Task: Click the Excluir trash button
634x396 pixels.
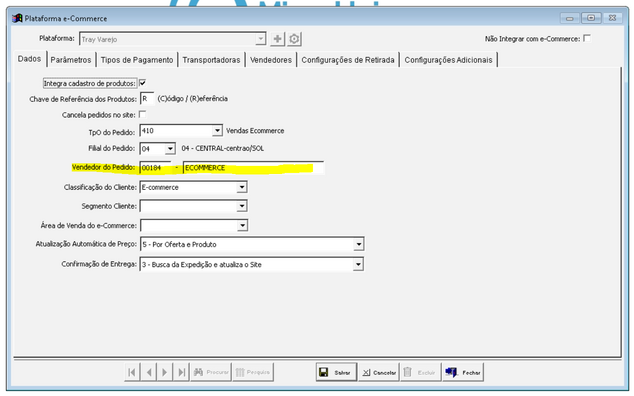Action: 421,372
